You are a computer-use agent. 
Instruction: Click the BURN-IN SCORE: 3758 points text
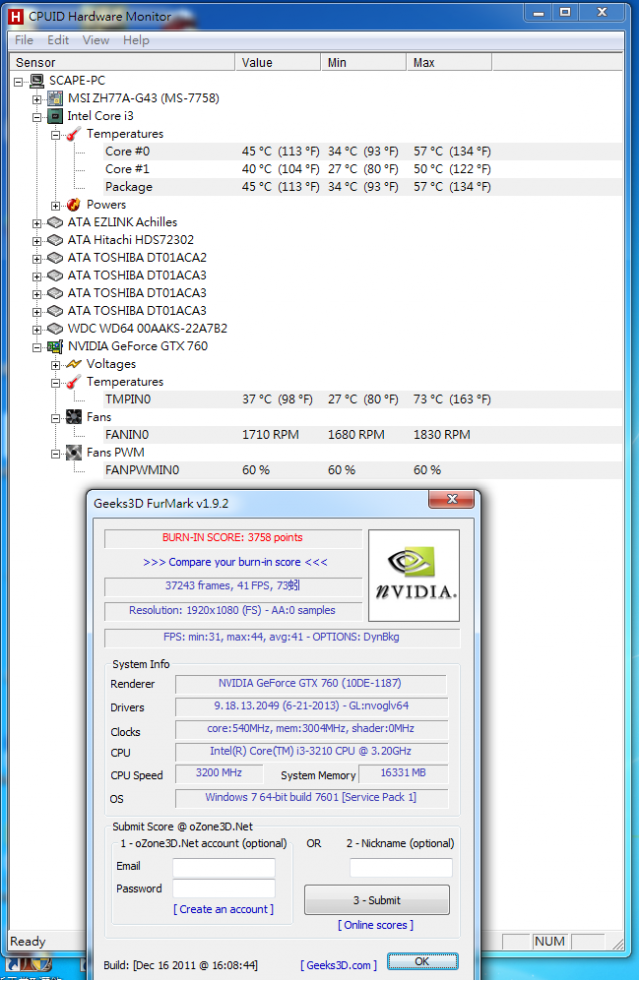point(232,537)
